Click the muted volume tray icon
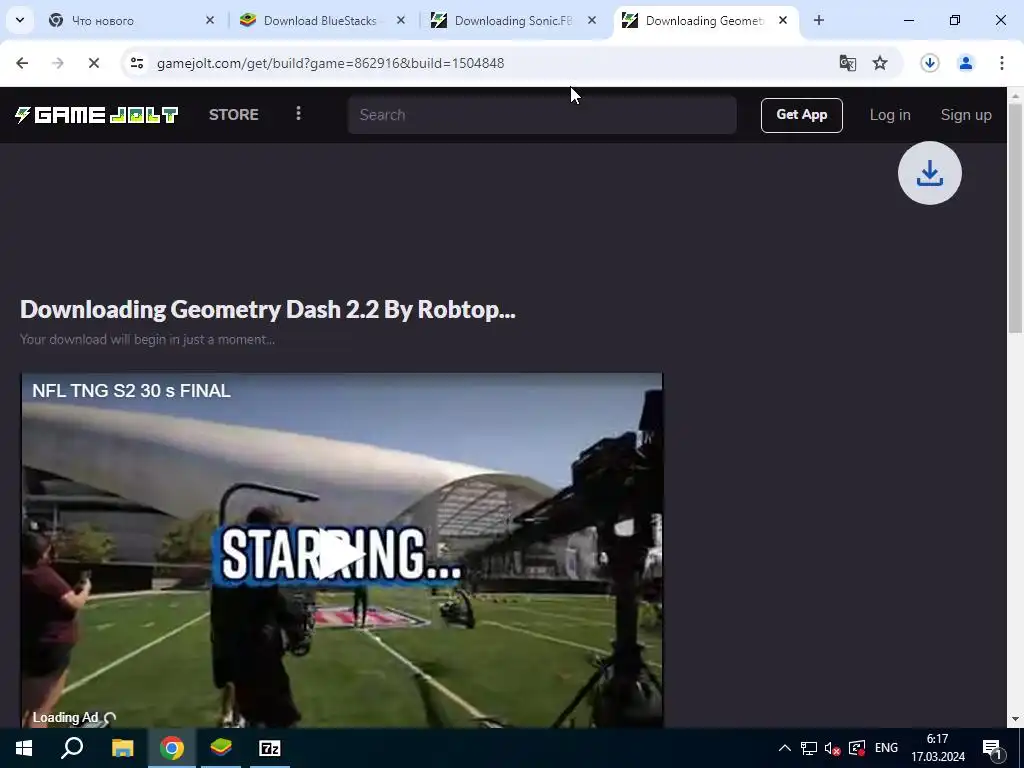Viewport: 1024px width, 768px height. 833,748
